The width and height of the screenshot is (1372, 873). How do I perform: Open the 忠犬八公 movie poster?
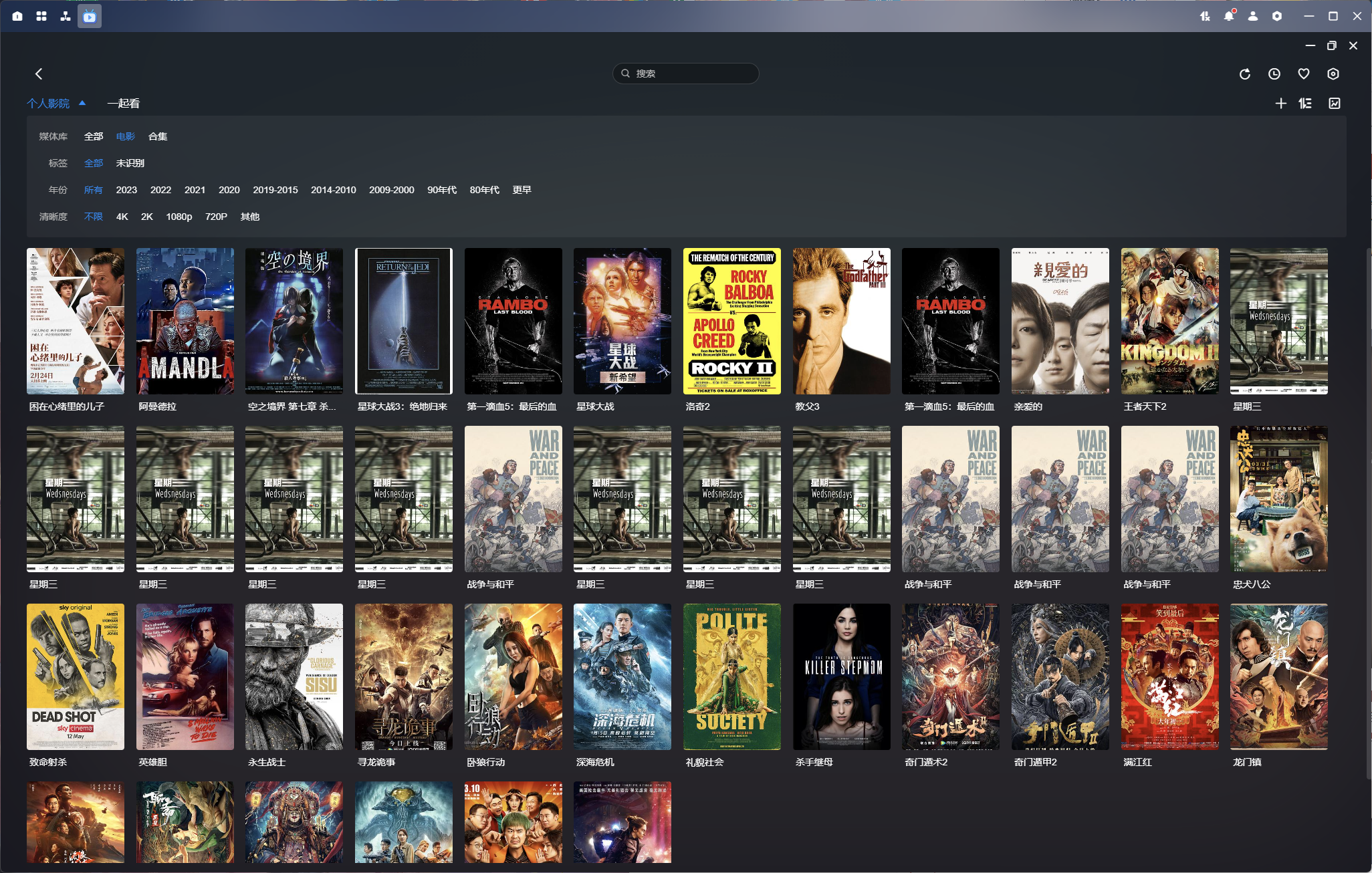1279,499
